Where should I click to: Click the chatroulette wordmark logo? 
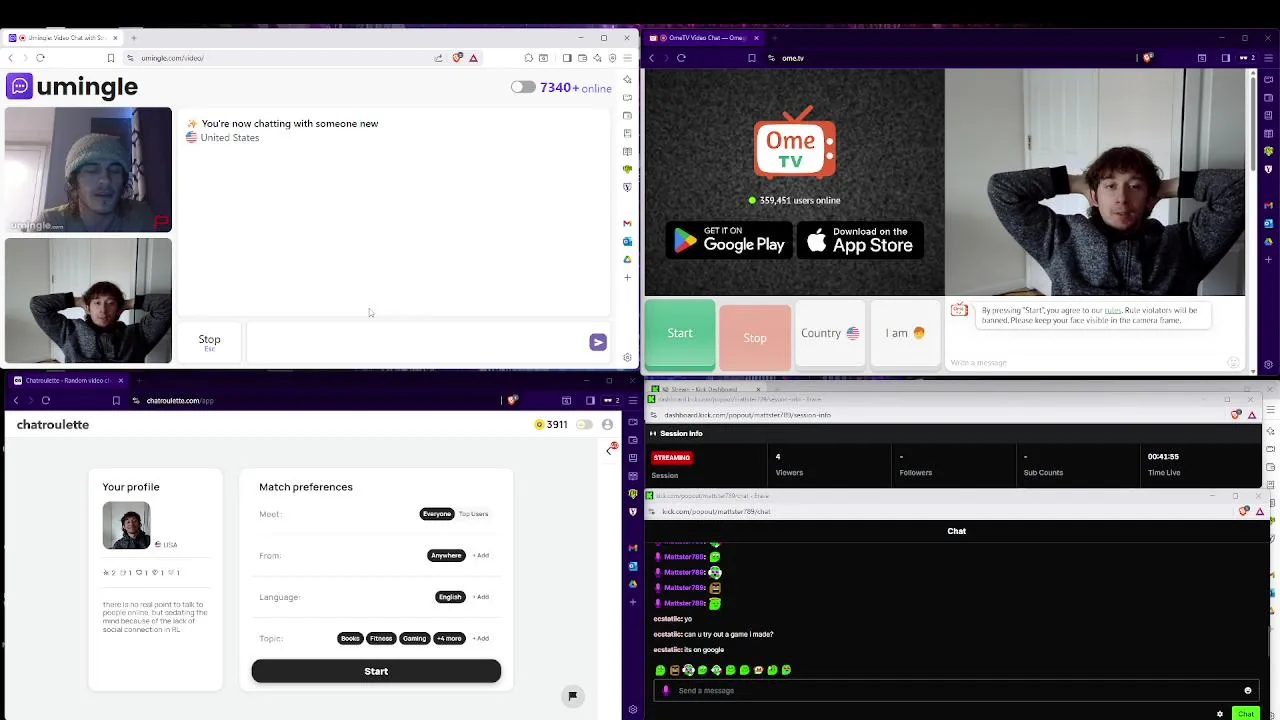click(x=53, y=424)
